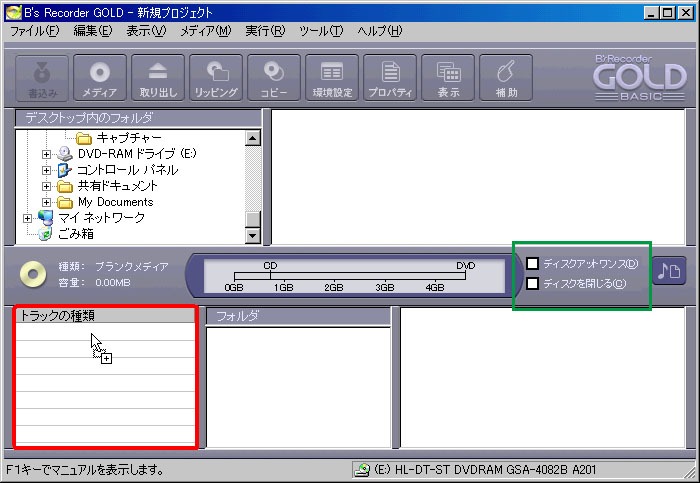Image resolution: width=700 pixels, height=483 pixels.
Task: Click the デスクトップ内のフォルダ header
Action: tap(138, 118)
